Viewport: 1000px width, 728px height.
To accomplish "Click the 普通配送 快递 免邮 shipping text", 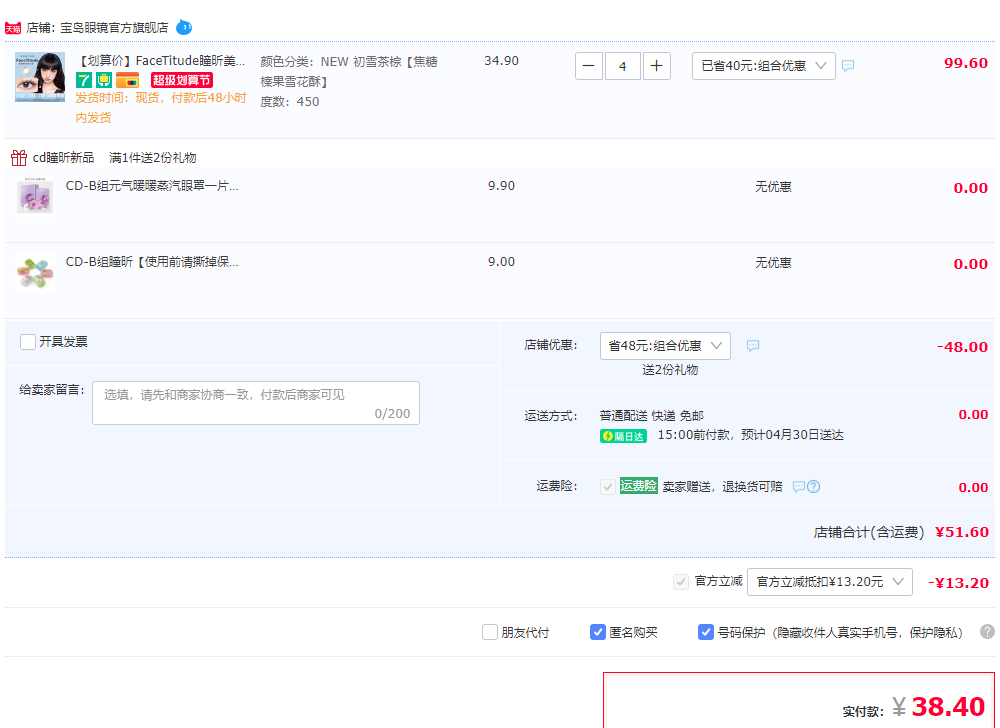I will click(x=651, y=416).
